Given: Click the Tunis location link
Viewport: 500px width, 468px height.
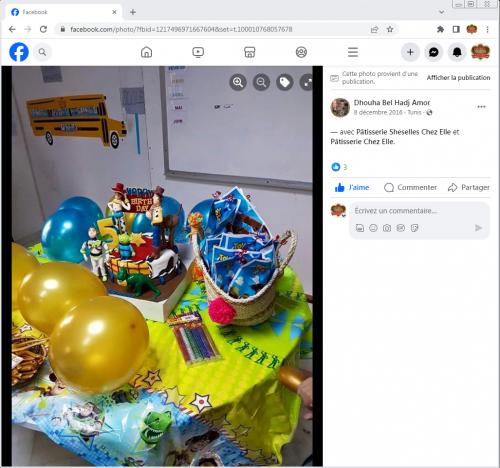Looking at the screenshot, I should pyautogui.click(x=414, y=112).
